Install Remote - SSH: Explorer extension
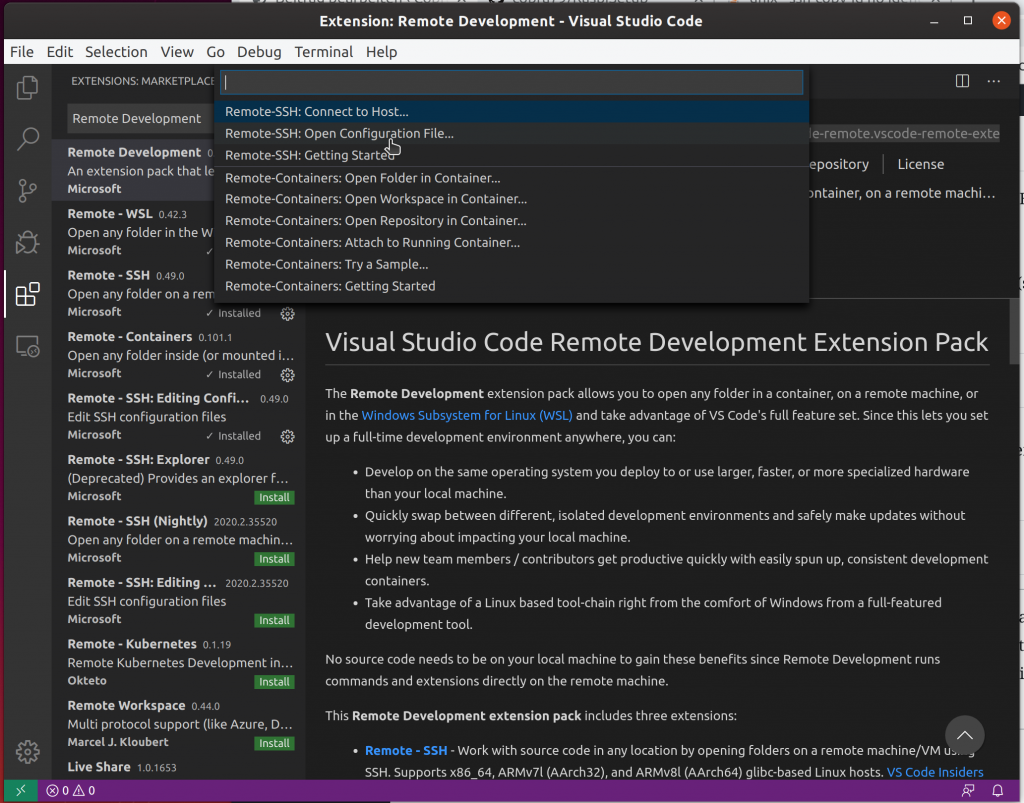Image resolution: width=1024 pixels, height=803 pixels. tap(274, 497)
